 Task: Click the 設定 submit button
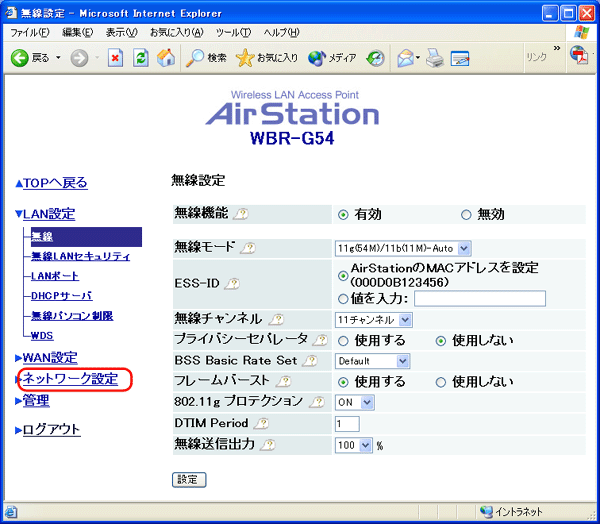click(189, 480)
